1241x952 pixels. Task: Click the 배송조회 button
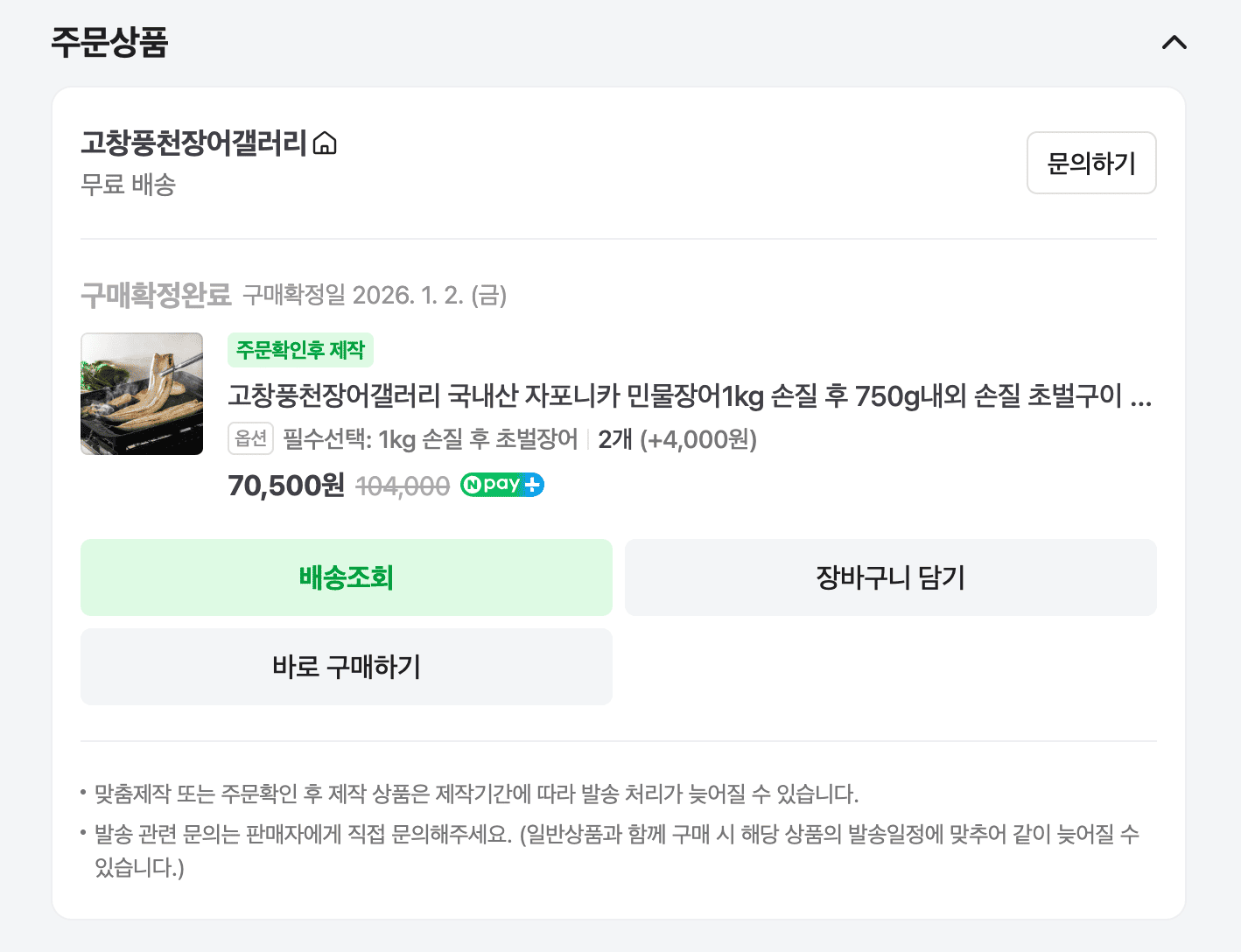coord(346,577)
